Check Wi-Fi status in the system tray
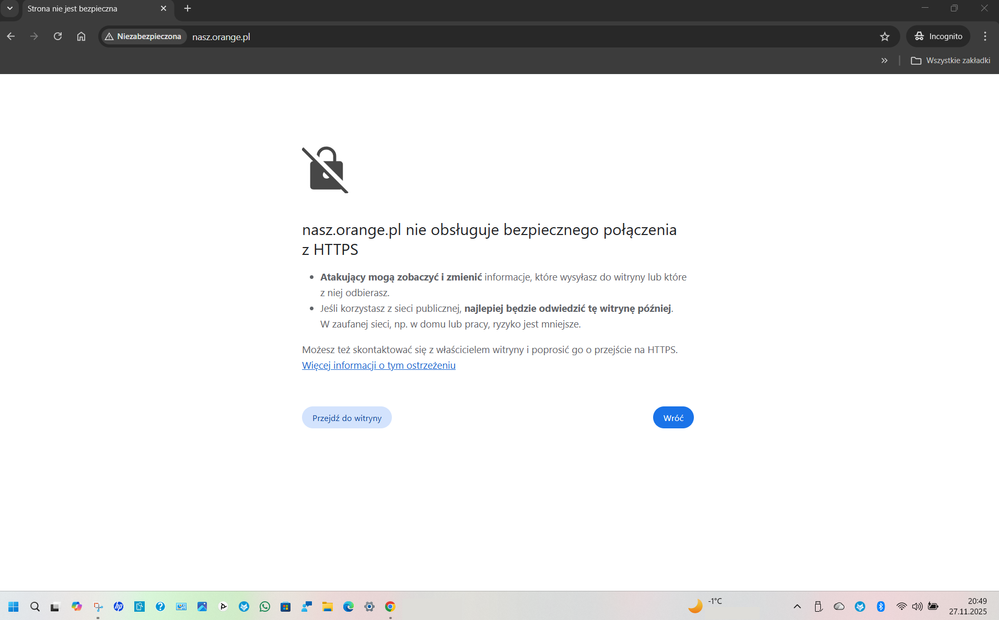 pos(901,606)
